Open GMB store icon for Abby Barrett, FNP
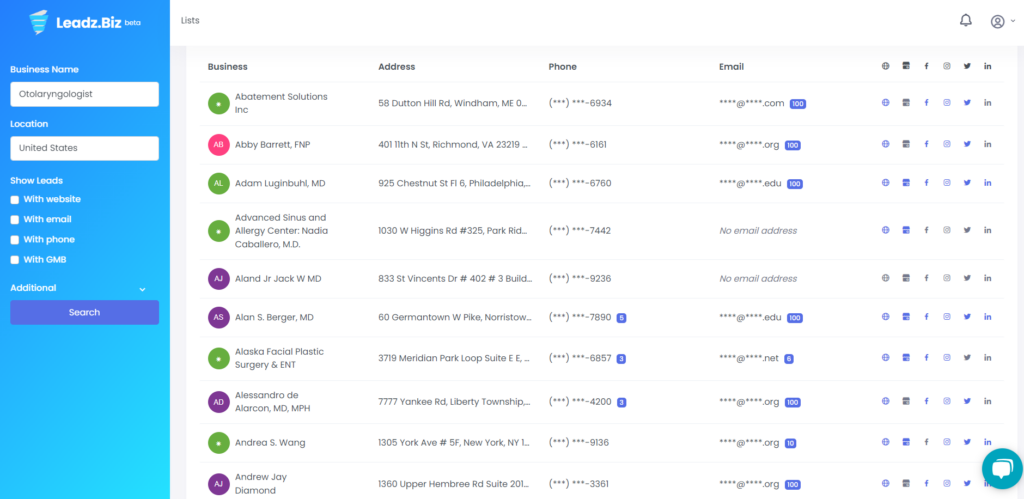The image size is (1024, 499). tap(906, 144)
